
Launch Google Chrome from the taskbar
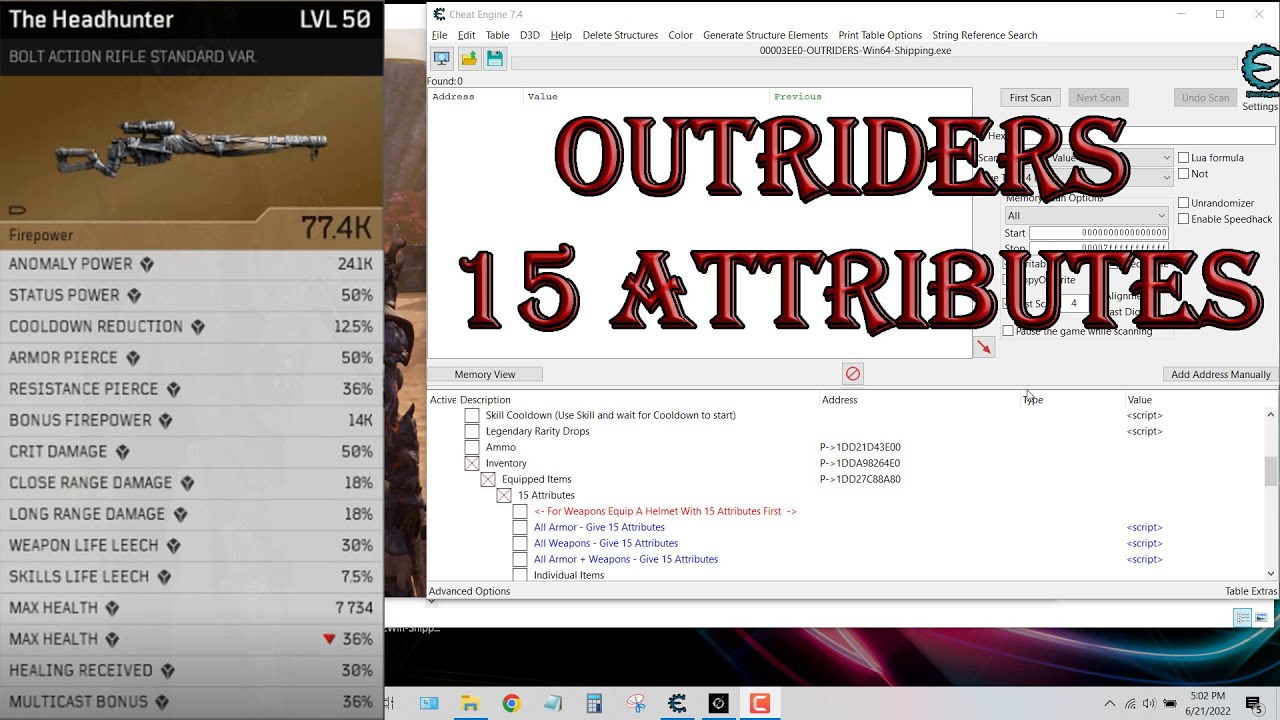(x=511, y=703)
